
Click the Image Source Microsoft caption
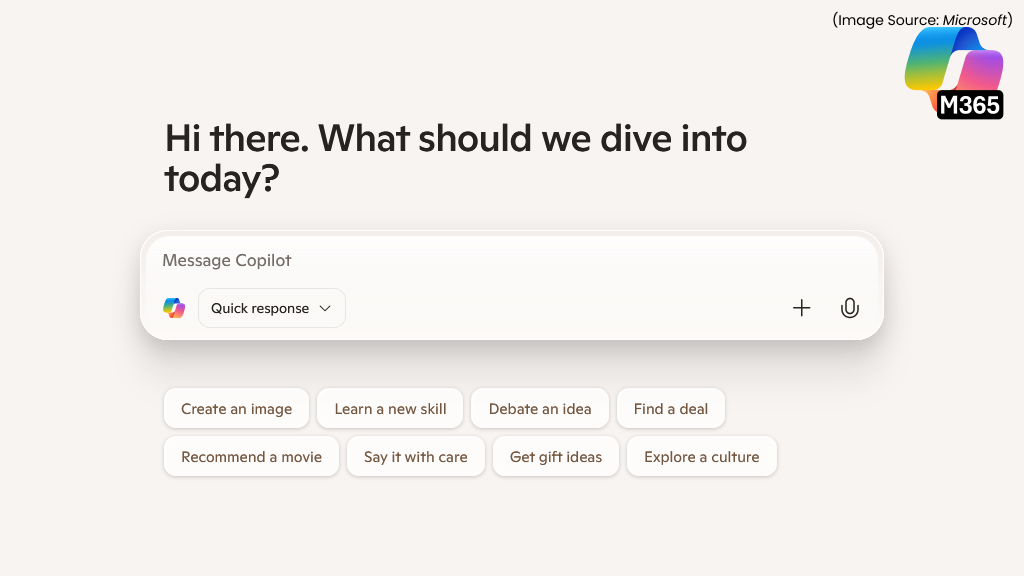pos(922,20)
